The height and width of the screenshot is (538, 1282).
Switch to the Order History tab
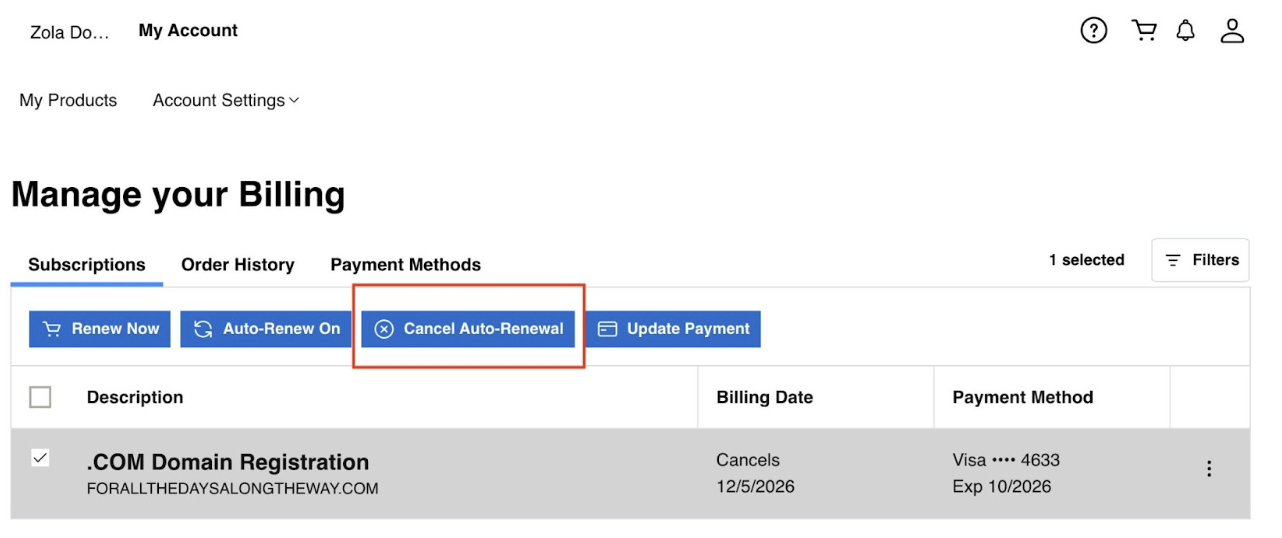(238, 265)
